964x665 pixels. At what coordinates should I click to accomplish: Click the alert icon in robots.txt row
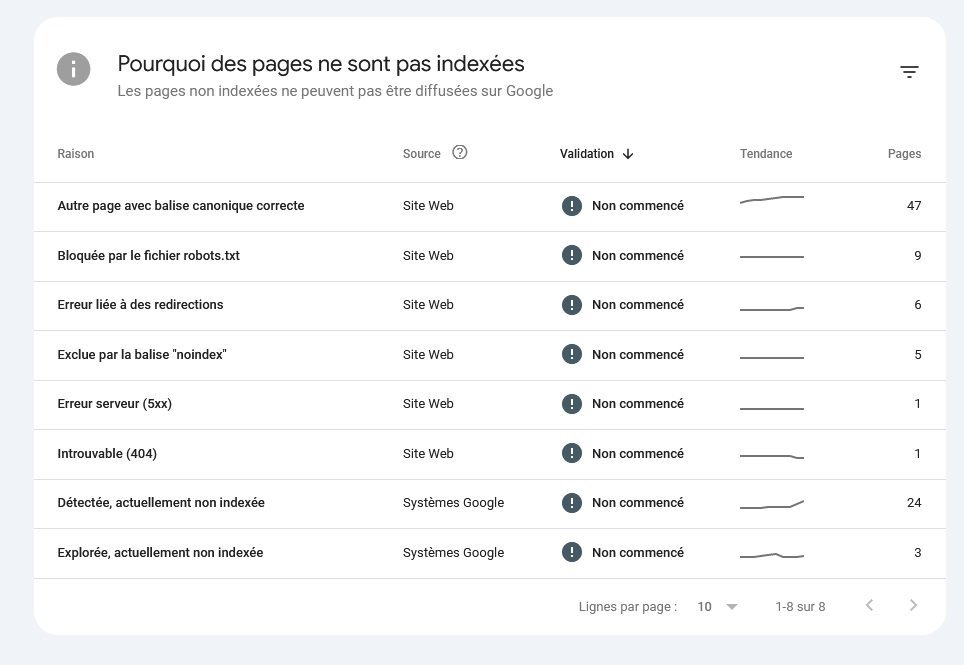pyautogui.click(x=571, y=256)
